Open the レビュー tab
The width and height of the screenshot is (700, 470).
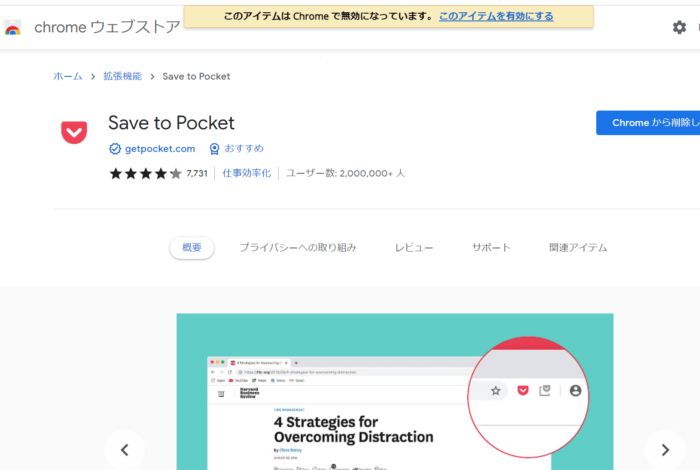tap(414, 248)
